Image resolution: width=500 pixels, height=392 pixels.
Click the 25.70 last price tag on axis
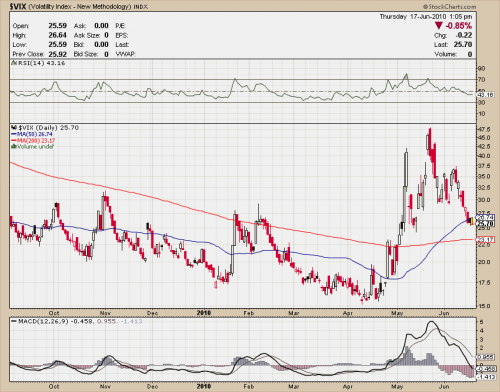click(485, 224)
